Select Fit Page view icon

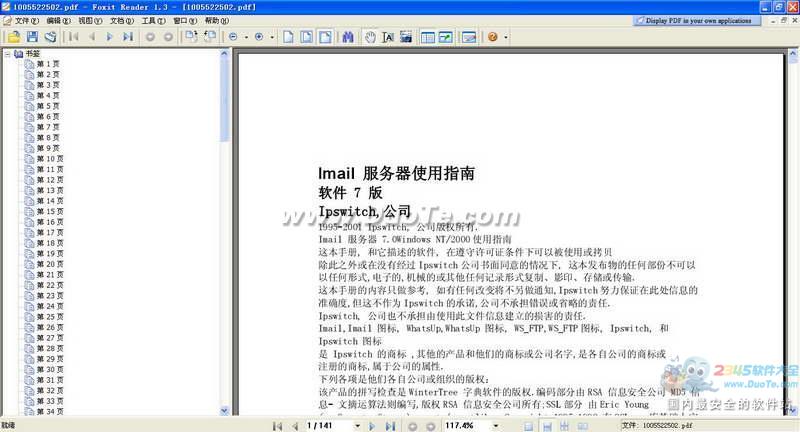[307, 37]
